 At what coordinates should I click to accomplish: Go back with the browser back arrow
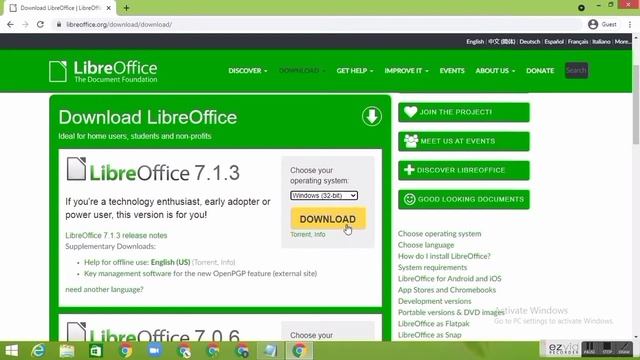point(10,24)
